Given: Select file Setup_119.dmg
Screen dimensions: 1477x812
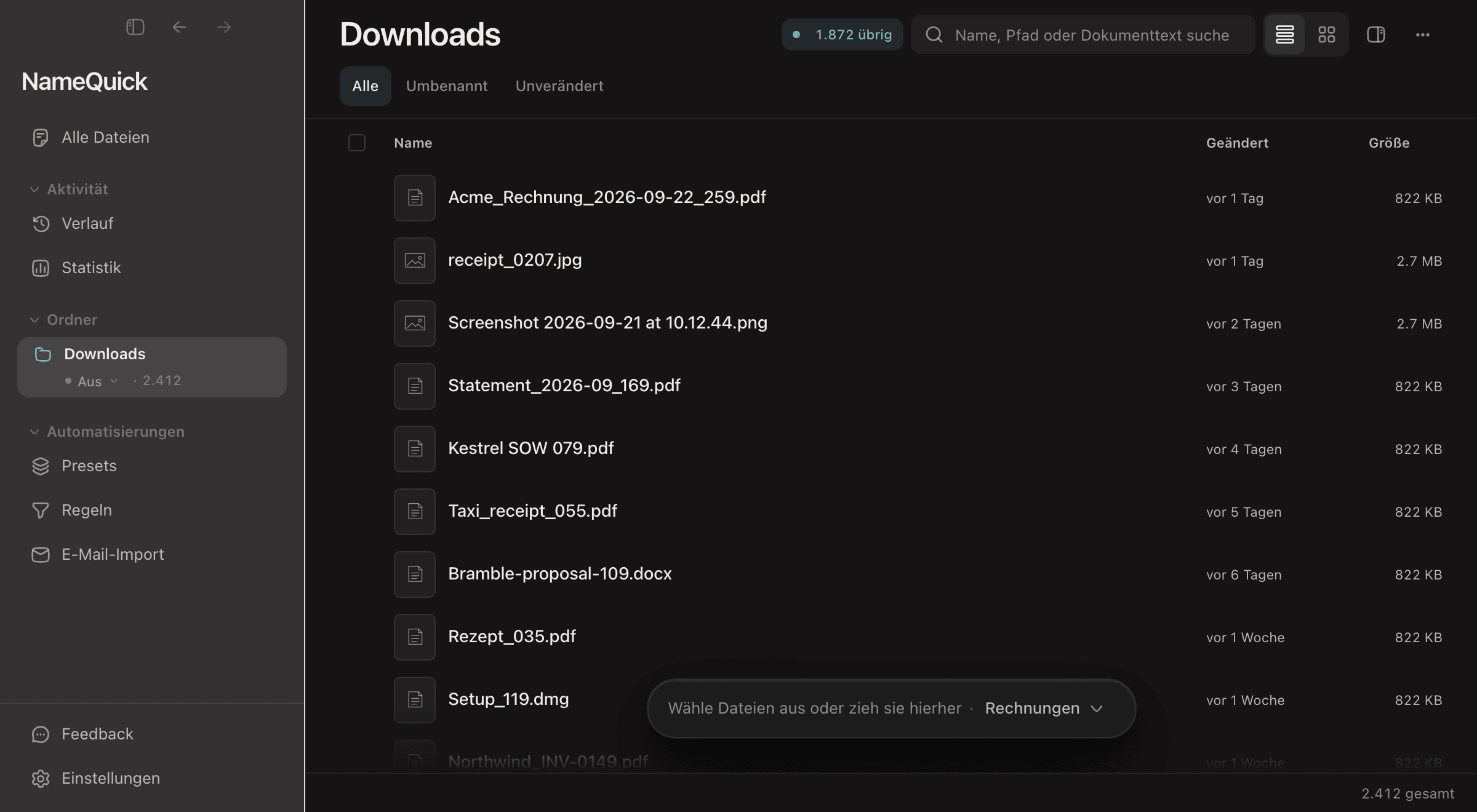Looking at the screenshot, I should click(x=508, y=699).
